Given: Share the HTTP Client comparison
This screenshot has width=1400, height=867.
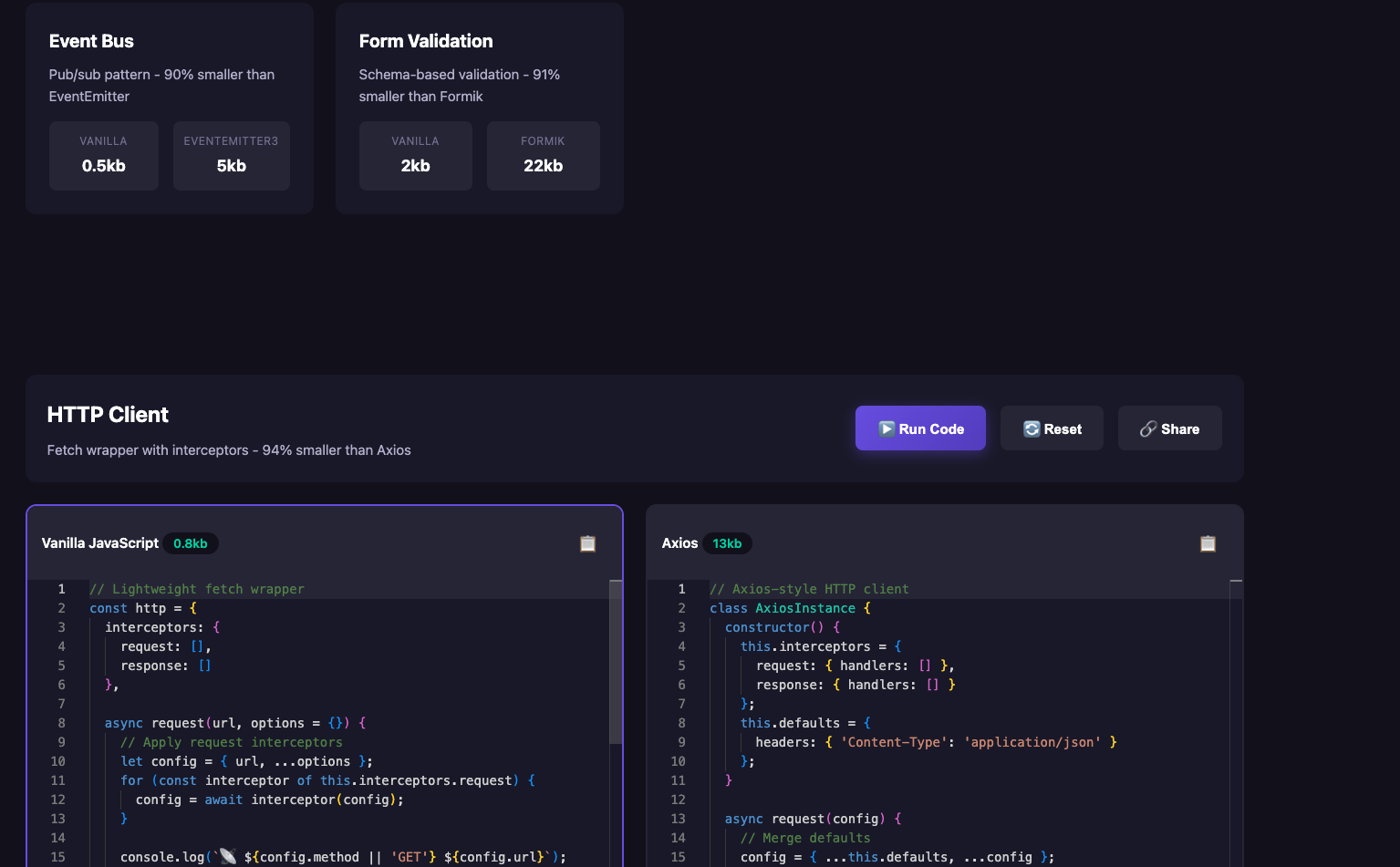Looking at the screenshot, I should (x=1169, y=428).
